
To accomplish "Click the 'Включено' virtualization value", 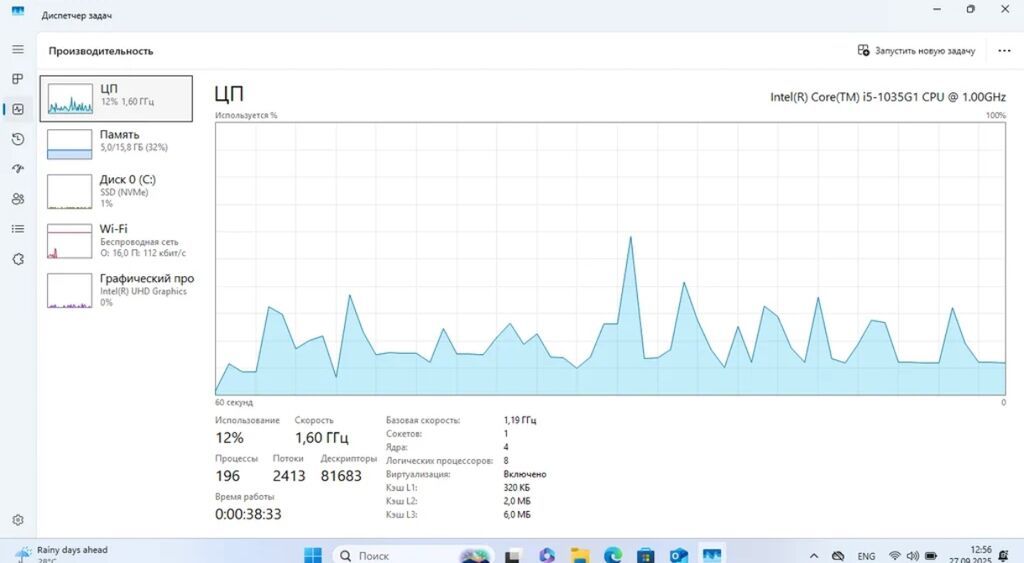I will (x=525, y=474).
